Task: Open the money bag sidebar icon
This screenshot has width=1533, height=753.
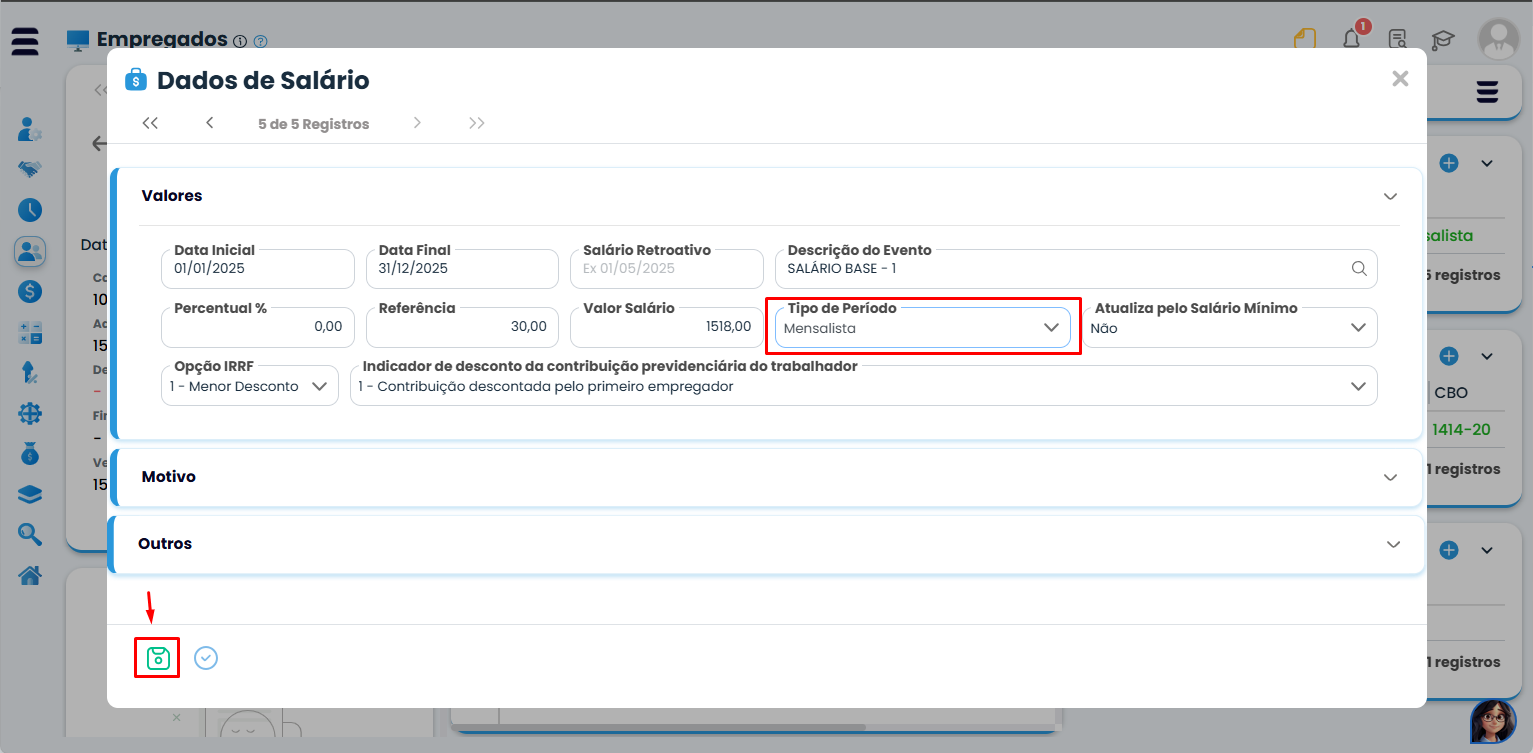Action: 30,454
